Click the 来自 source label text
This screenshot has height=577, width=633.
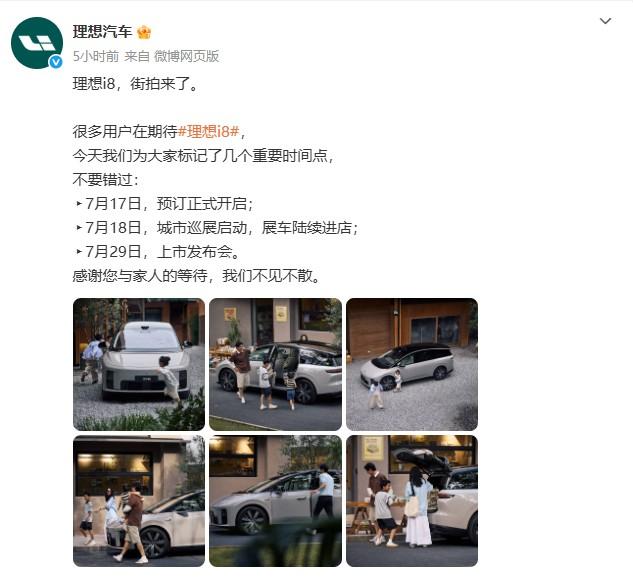click(x=137, y=56)
